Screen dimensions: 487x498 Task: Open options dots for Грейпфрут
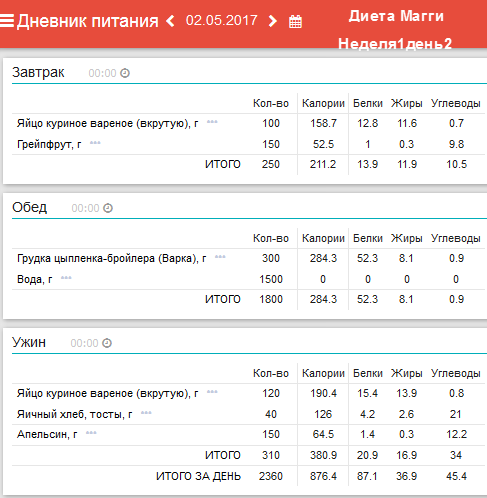click(95, 143)
